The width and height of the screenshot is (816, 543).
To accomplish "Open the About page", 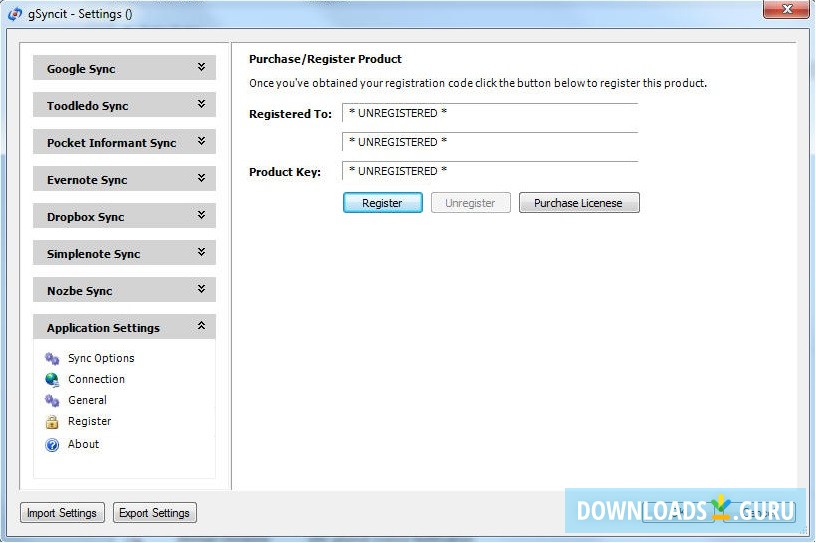I will (x=83, y=444).
